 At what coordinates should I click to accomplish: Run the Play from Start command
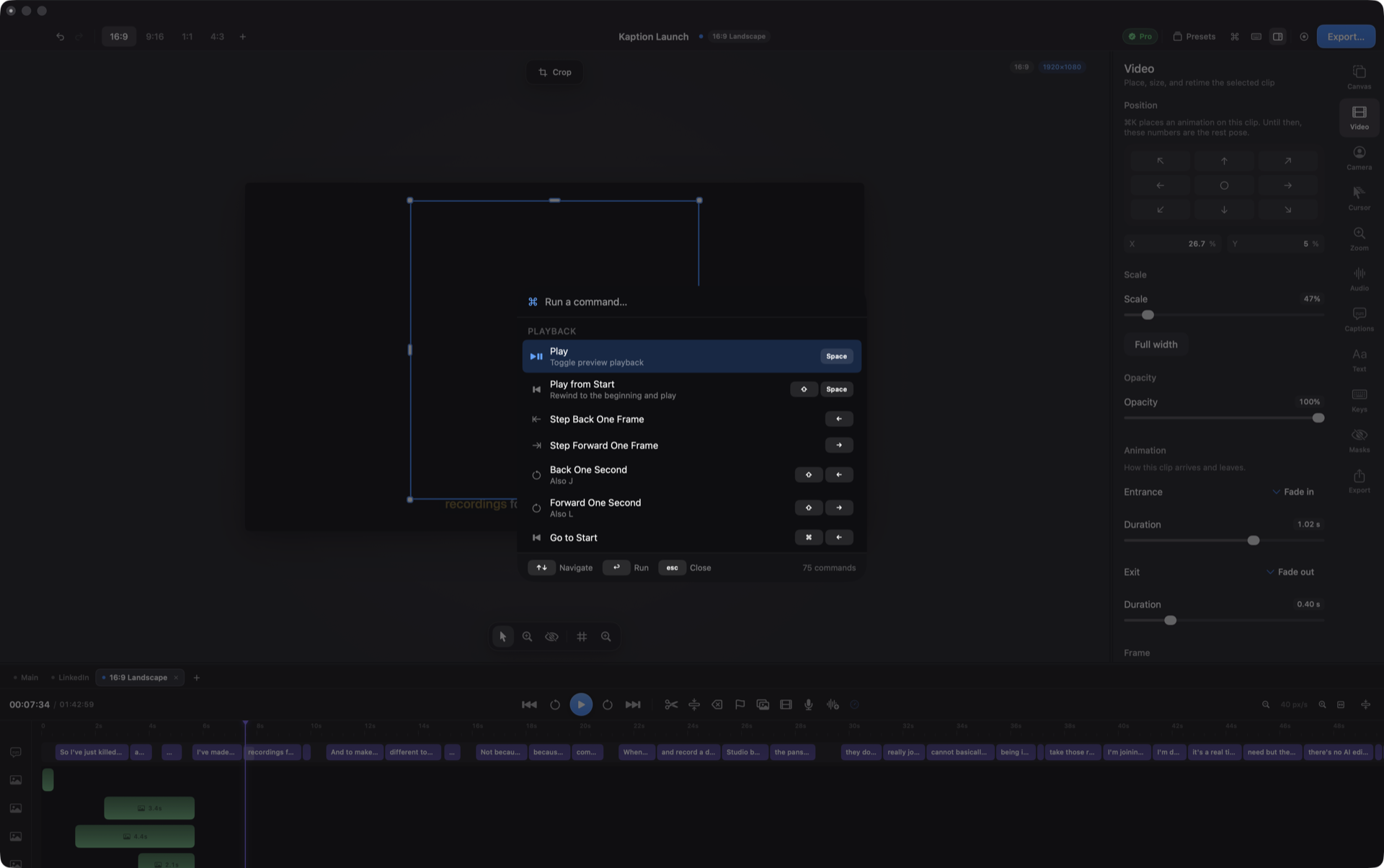point(691,389)
